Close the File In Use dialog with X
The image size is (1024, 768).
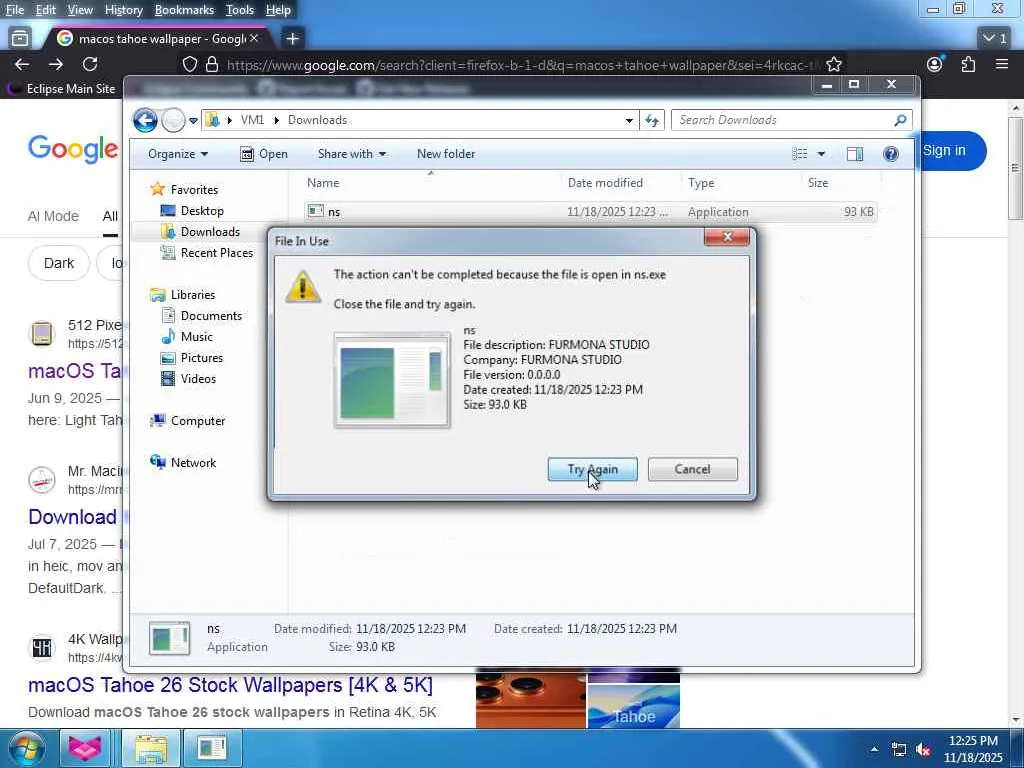(x=727, y=237)
